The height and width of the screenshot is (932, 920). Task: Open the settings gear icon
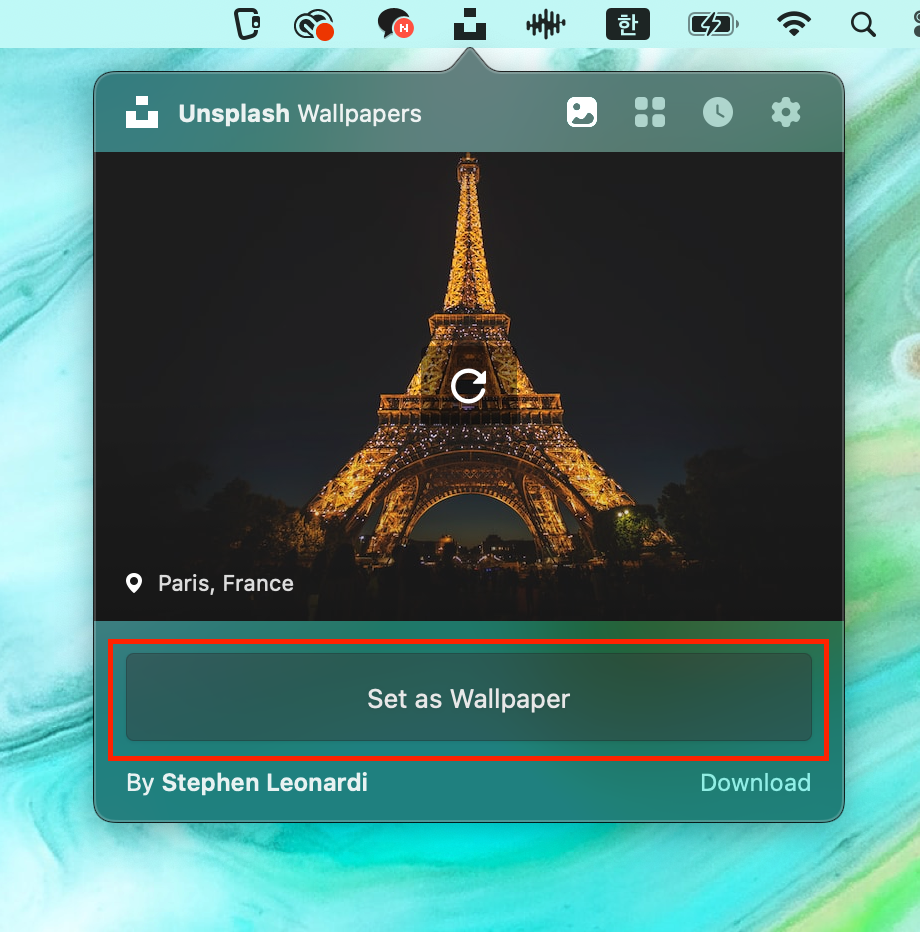coord(786,112)
